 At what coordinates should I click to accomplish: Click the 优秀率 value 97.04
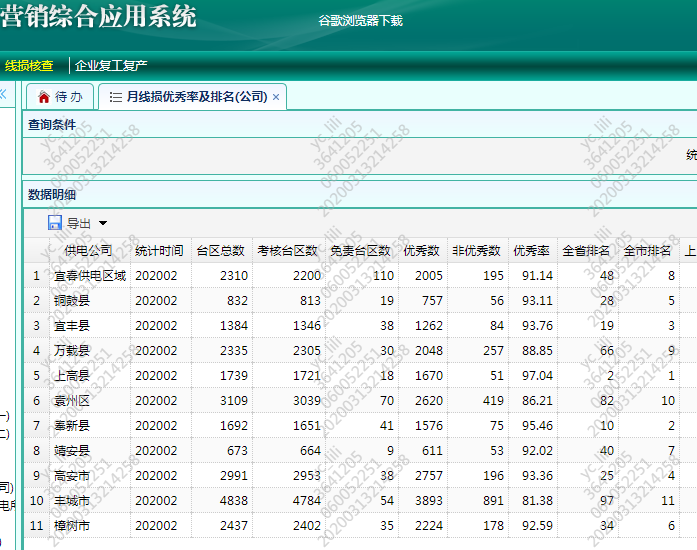[x=537, y=376]
